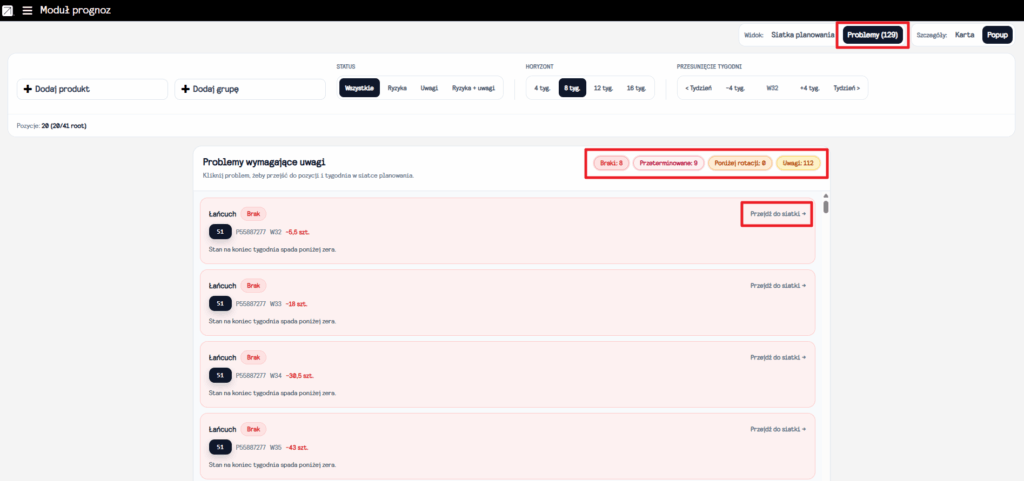Click the 51 badge in W33 card
The height and width of the screenshot is (481, 1024).
pyautogui.click(x=220, y=303)
